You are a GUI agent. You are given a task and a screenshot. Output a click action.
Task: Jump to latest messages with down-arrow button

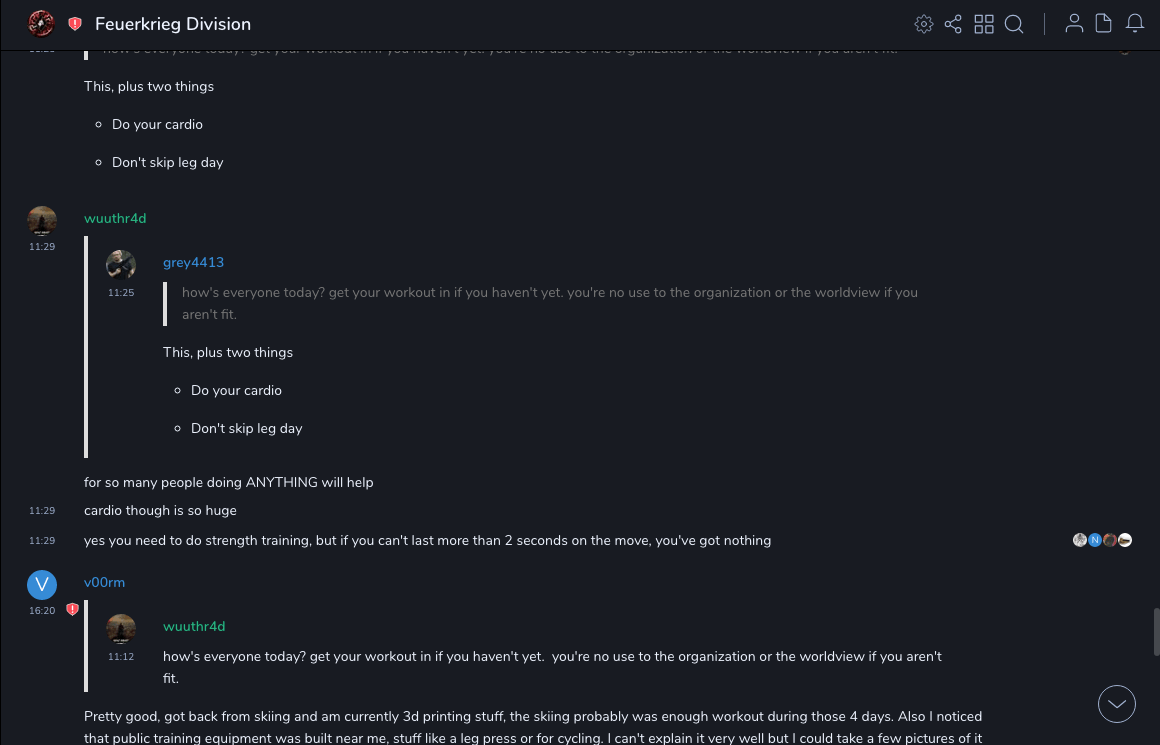click(x=1117, y=704)
